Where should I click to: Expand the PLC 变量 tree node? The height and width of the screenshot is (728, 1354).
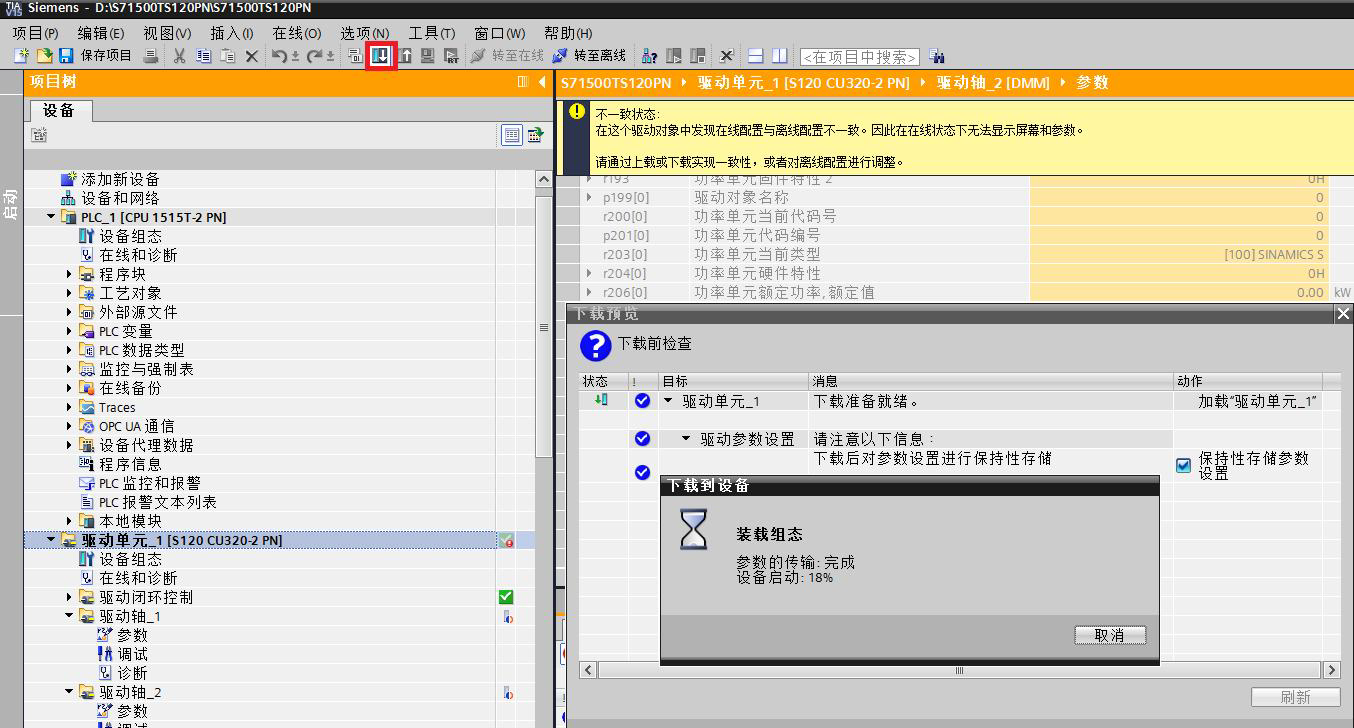coord(69,331)
